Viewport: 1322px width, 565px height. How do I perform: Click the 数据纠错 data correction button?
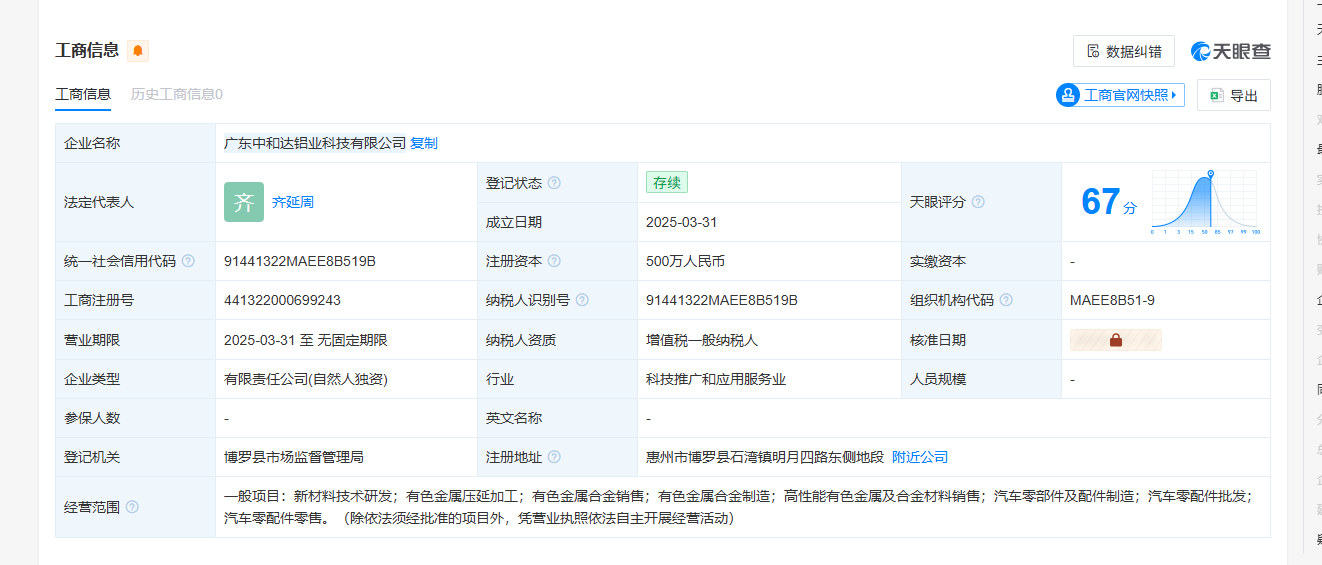pyautogui.click(x=1123, y=52)
